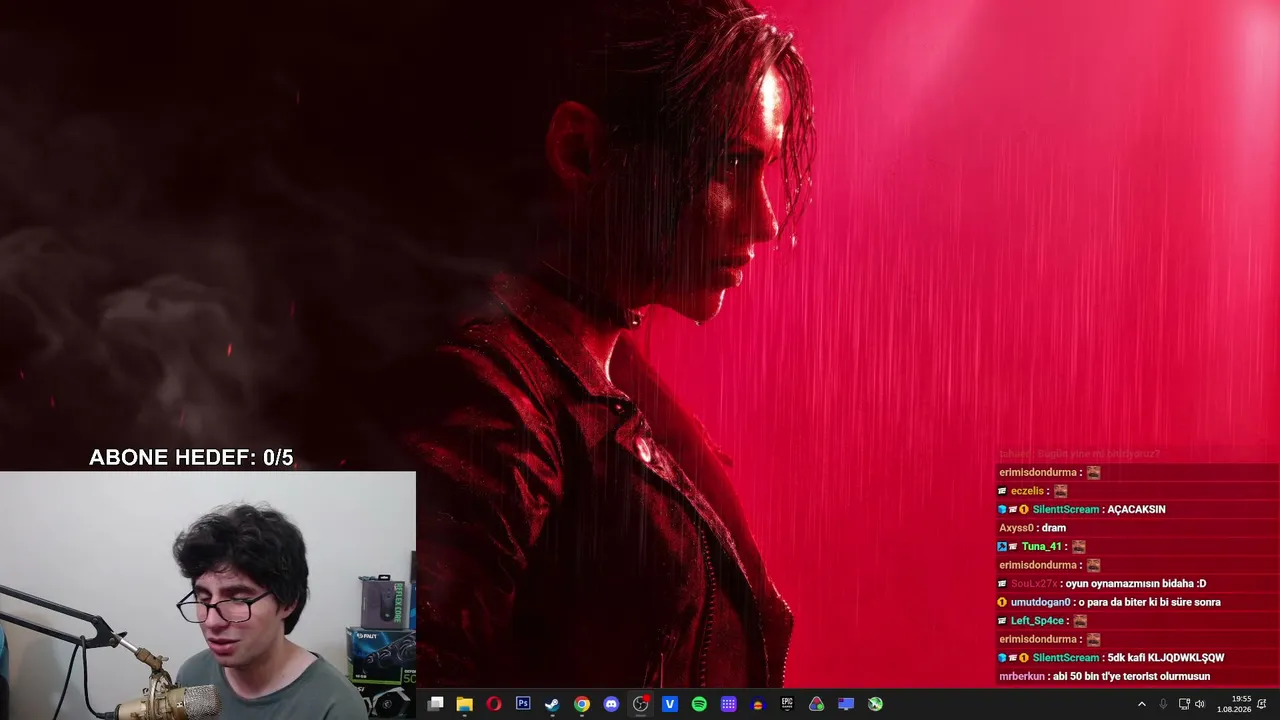This screenshot has height=720, width=1280.
Task: Open the volume control in the tray
Action: tap(1200, 704)
